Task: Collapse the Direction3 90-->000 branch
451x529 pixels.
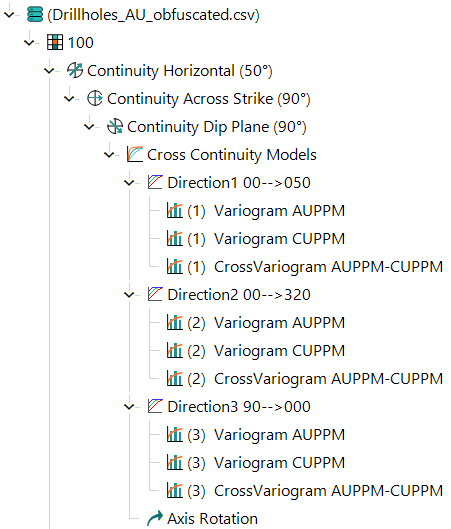Action: coord(129,407)
